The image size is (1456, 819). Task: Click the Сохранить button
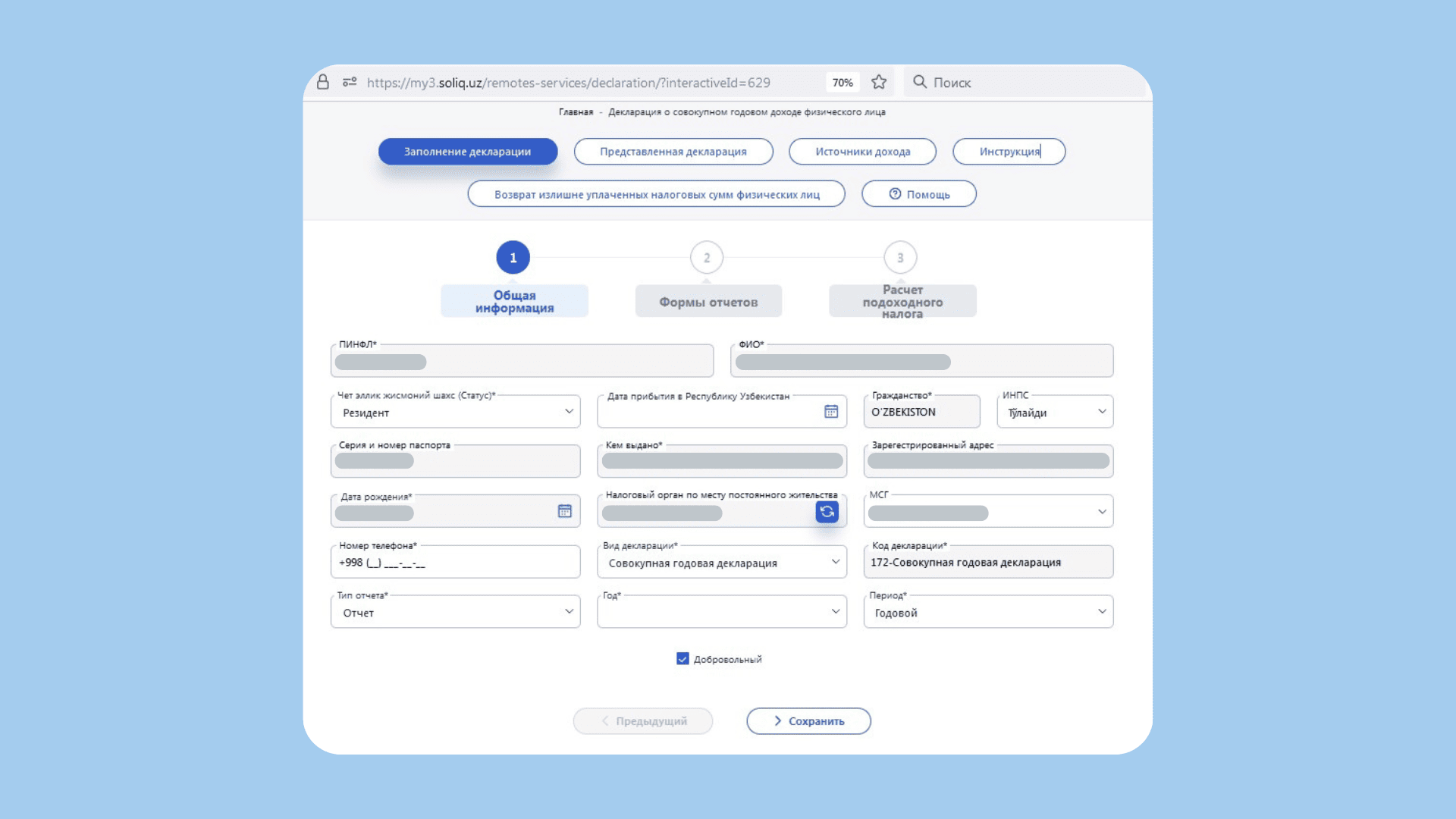(808, 721)
